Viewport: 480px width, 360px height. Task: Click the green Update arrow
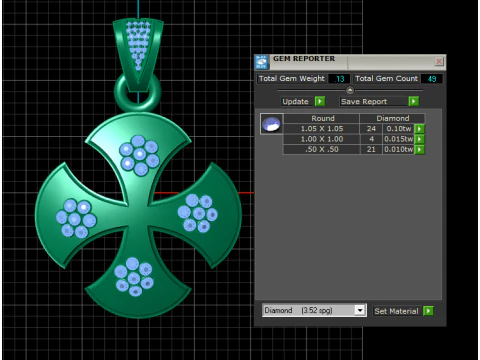[320, 101]
